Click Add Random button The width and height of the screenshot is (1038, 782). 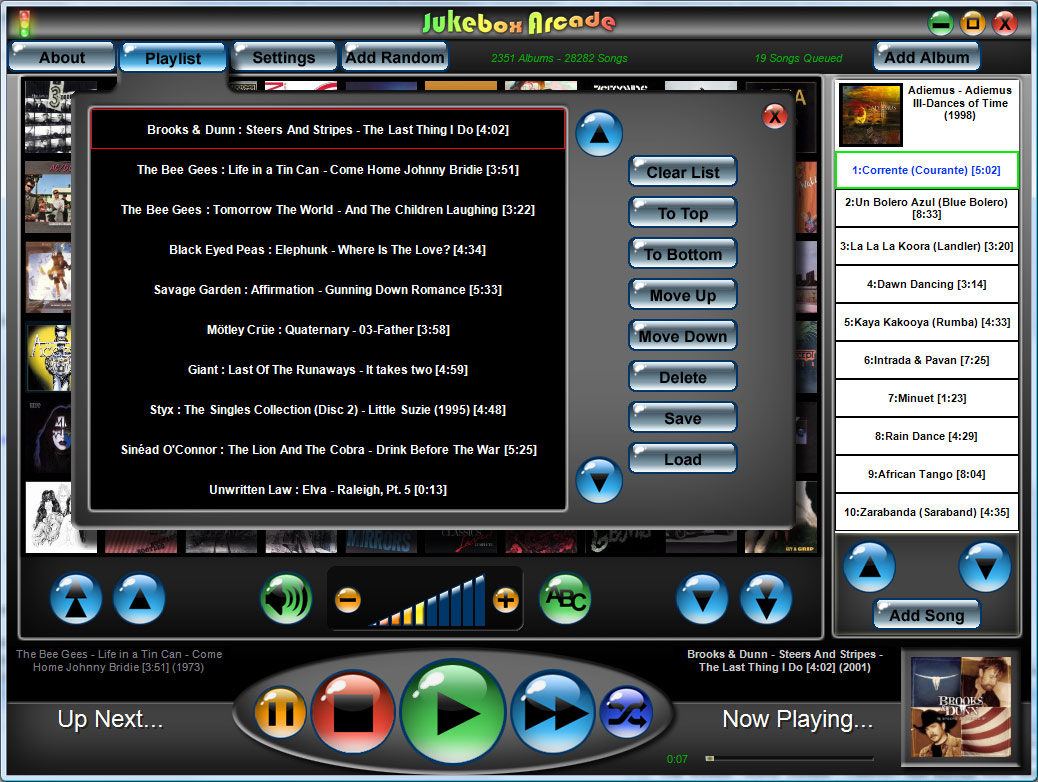tap(395, 57)
